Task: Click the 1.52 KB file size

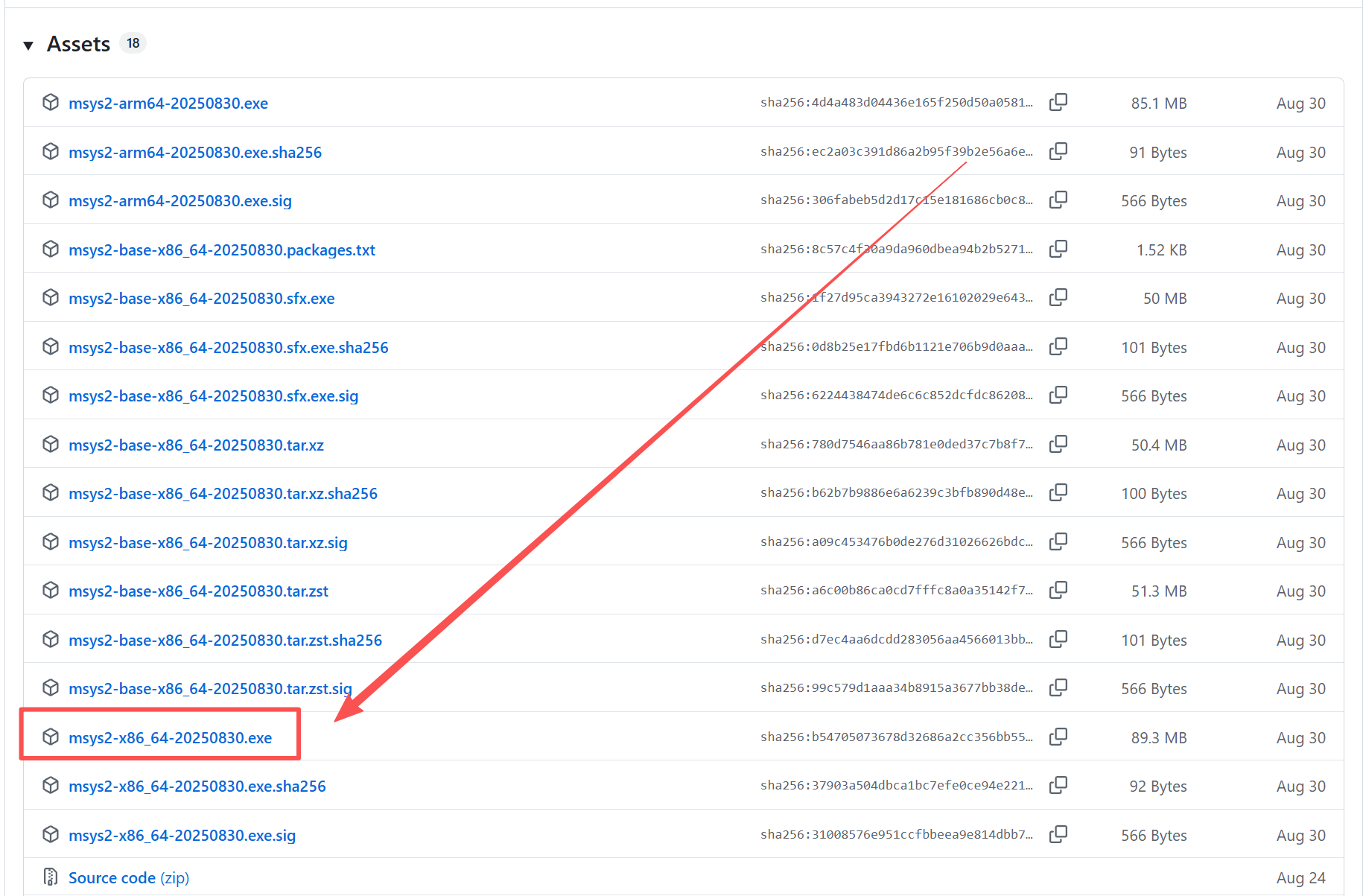Action: [1161, 250]
